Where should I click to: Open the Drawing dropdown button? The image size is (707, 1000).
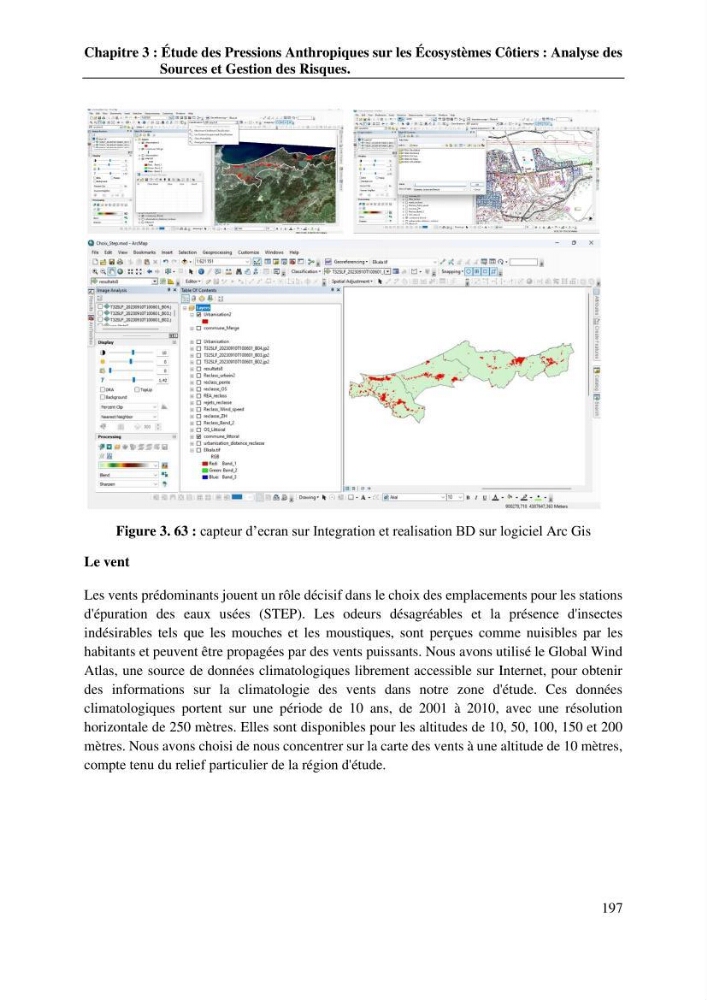pyautogui.click(x=309, y=497)
